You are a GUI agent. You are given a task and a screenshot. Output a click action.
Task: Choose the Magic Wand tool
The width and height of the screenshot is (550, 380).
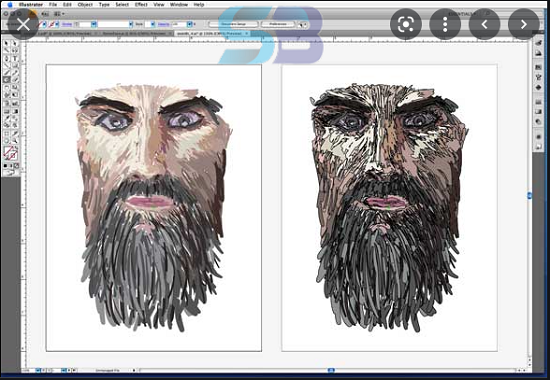pyautogui.click(x=6, y=51)
